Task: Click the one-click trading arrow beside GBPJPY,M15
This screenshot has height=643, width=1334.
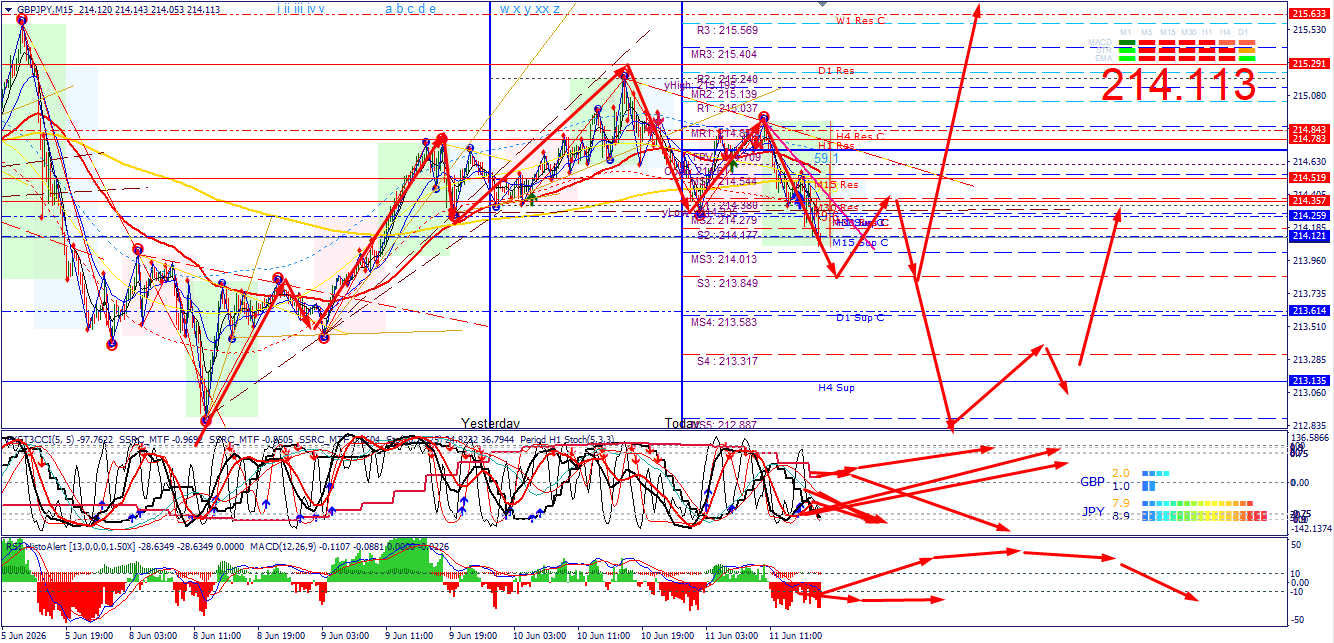Action: [8, 10]
